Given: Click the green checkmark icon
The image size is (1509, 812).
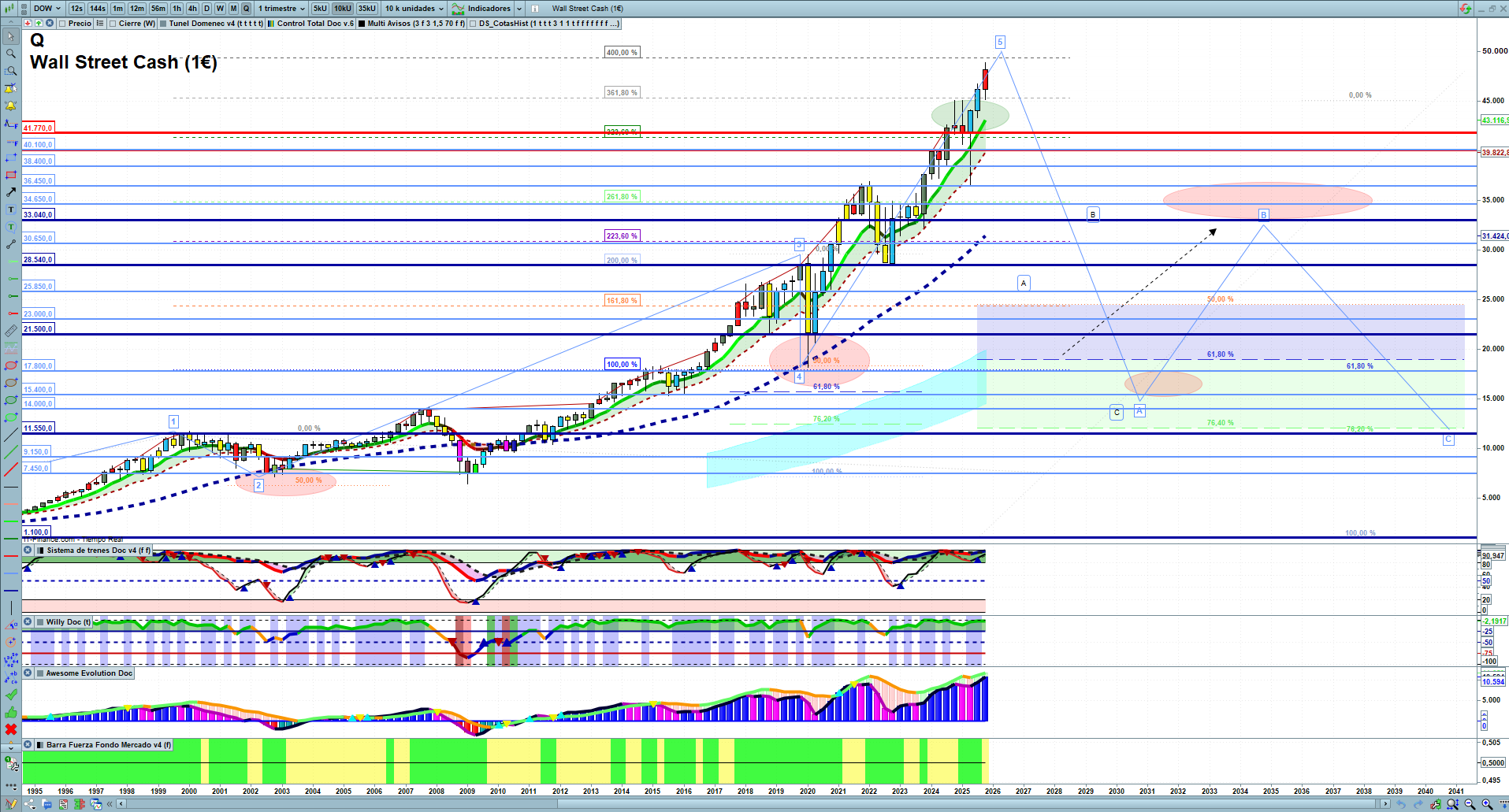Looking at the screenshot, I should coord(11,695).
